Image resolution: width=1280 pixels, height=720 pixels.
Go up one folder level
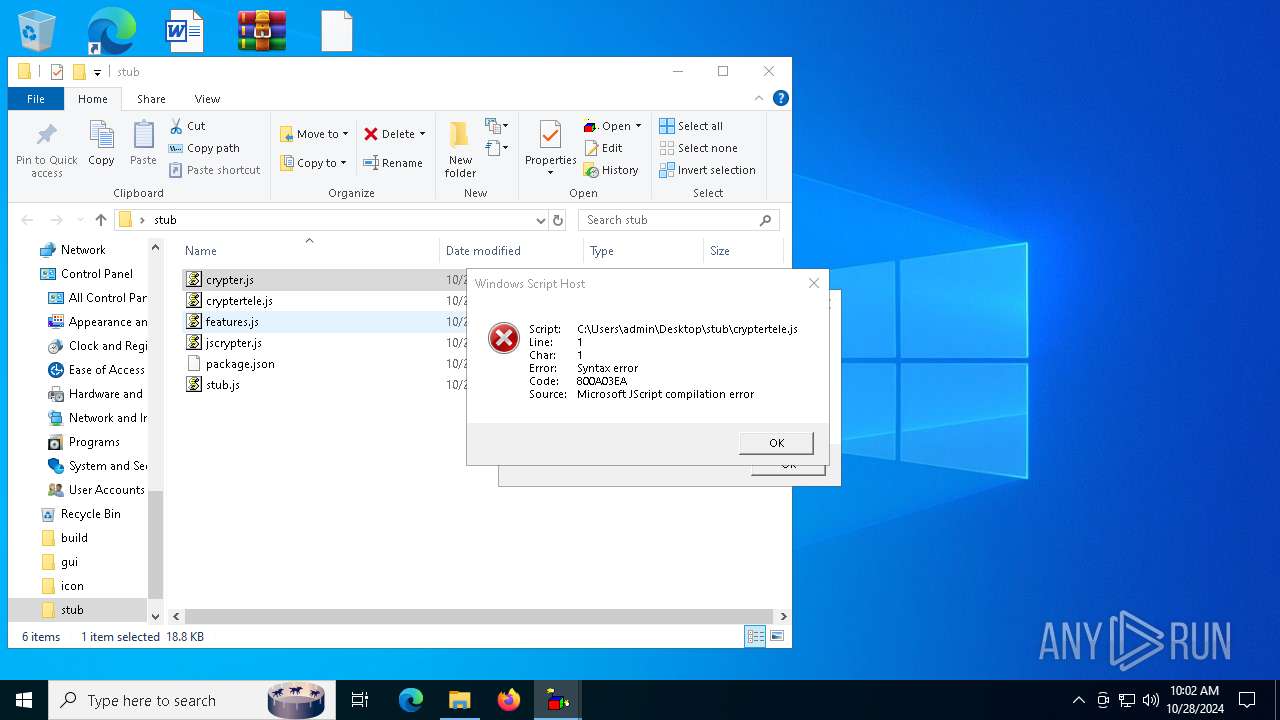(101, 220)
